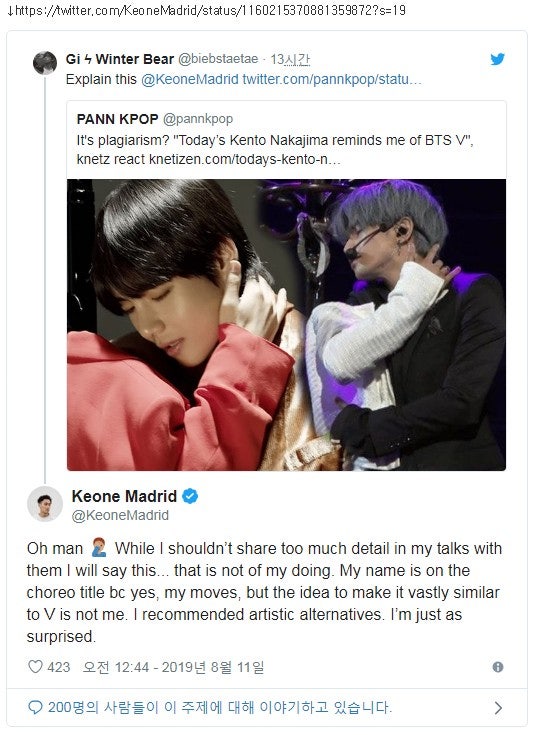Follow the knetizen.com/todays-kento-n… link
Image resolution: width=535 pixels, height=735 pixels.
(x=245, y=159)
